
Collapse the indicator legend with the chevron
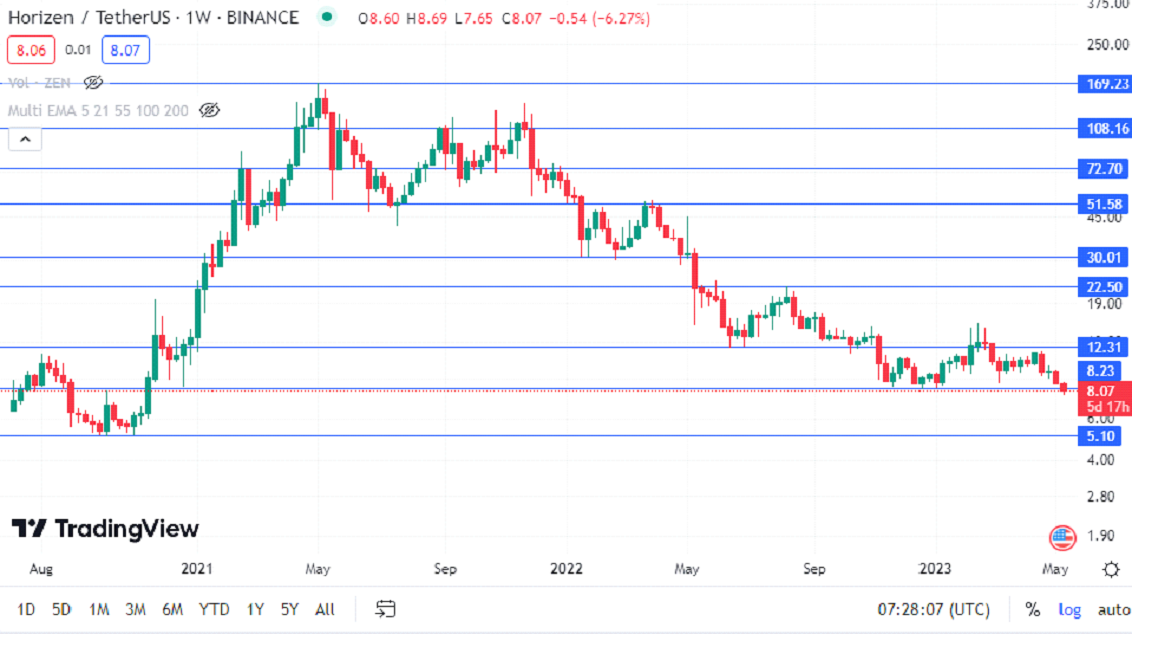pyautogui.click(x=25, y=139)
